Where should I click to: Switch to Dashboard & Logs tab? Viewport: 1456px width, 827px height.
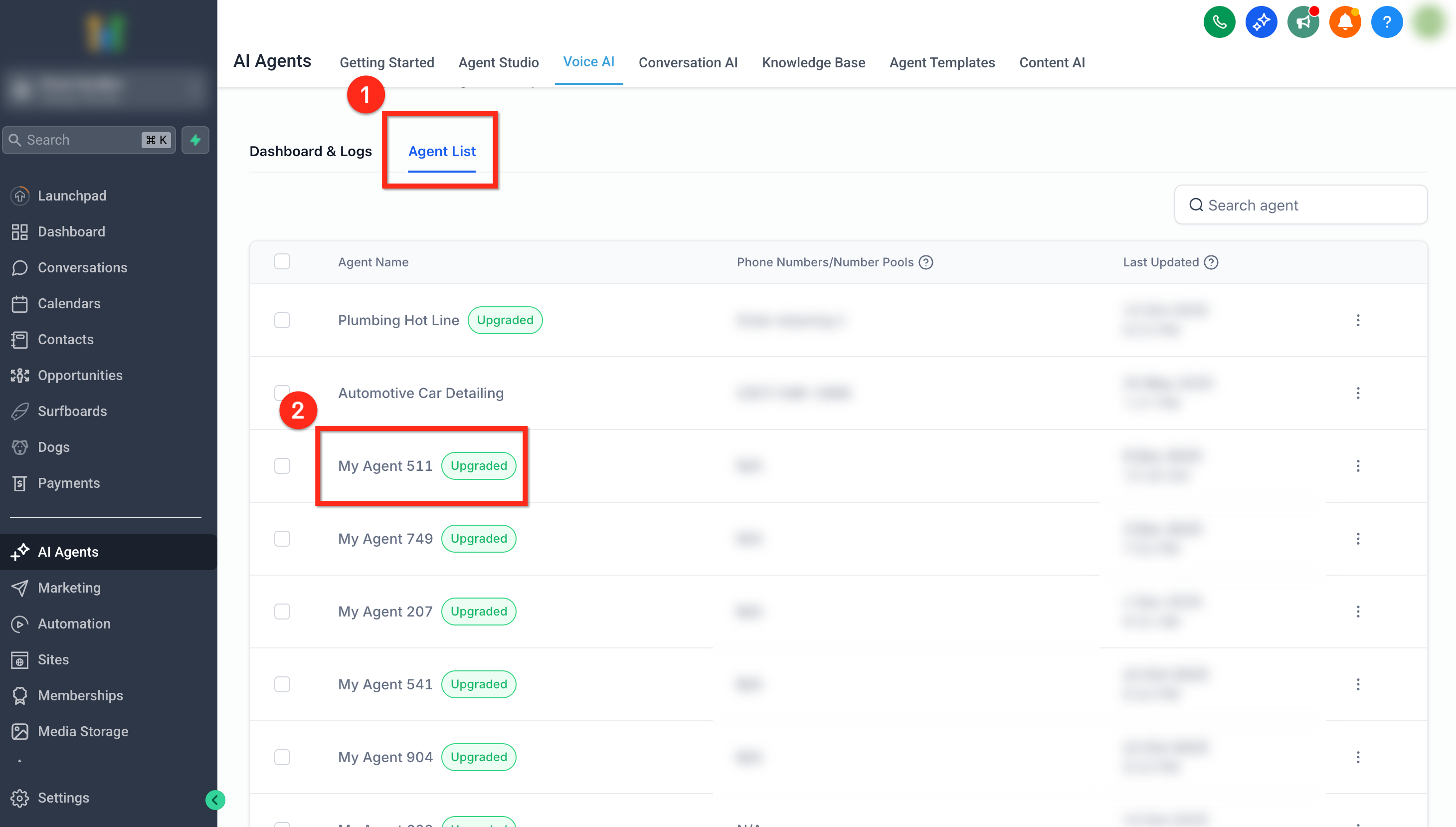pos(311,151)
